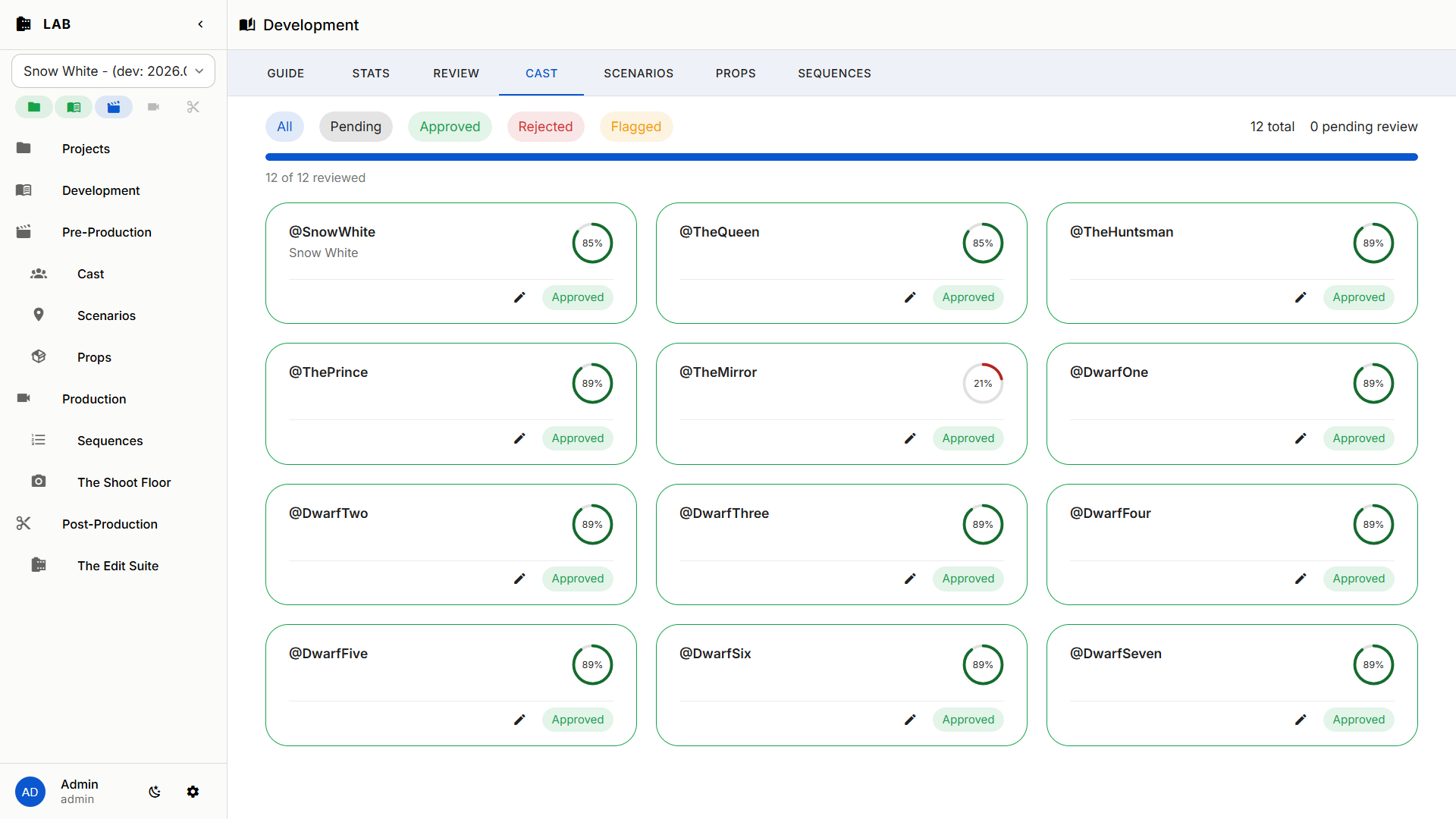Edit @TheMirror with the pencil icon
The image size is (1456, 819).
(910, 438)
